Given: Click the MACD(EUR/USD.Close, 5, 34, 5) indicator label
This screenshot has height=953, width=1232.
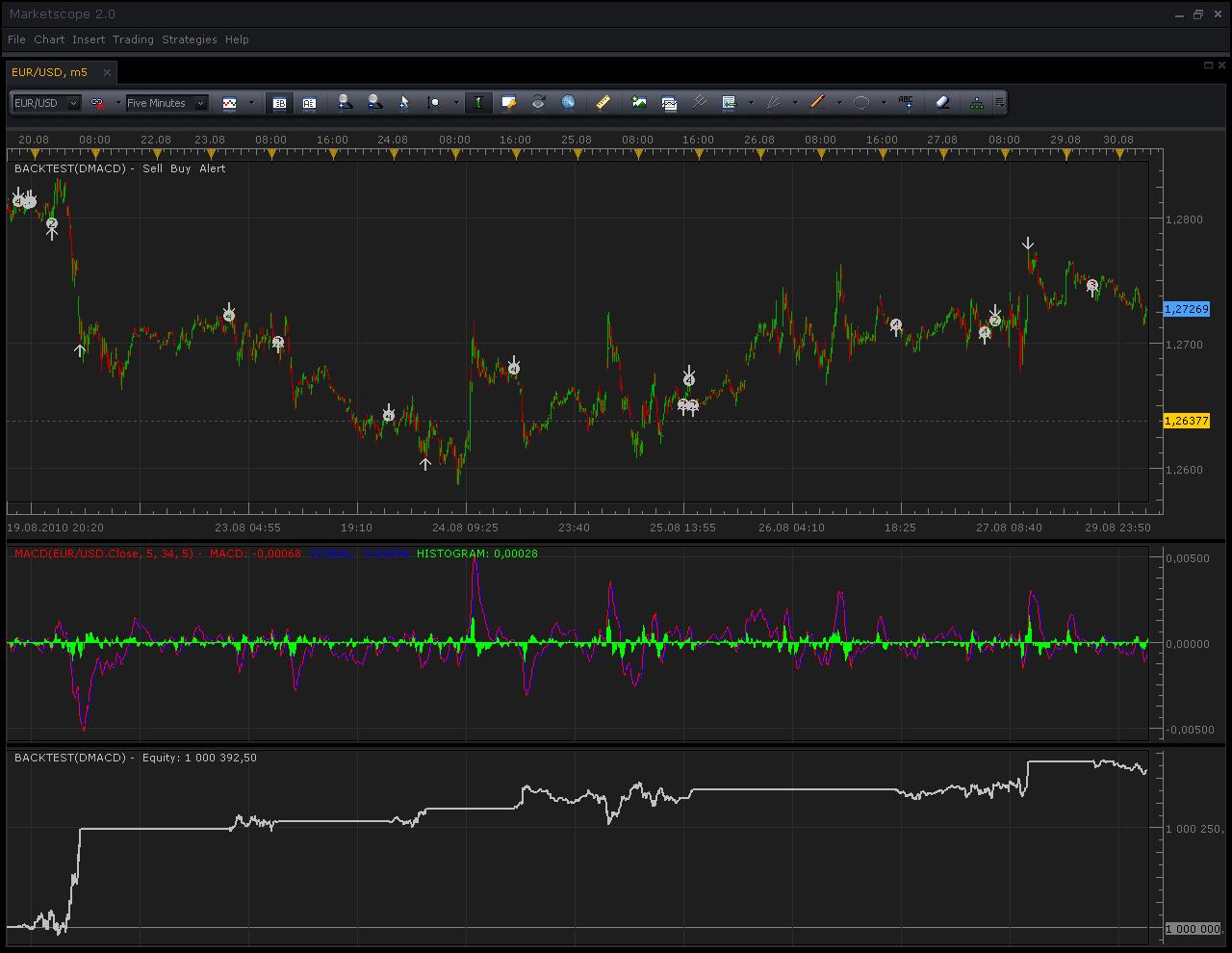Looking at the screenshot, I should click(x=105, y=554).
